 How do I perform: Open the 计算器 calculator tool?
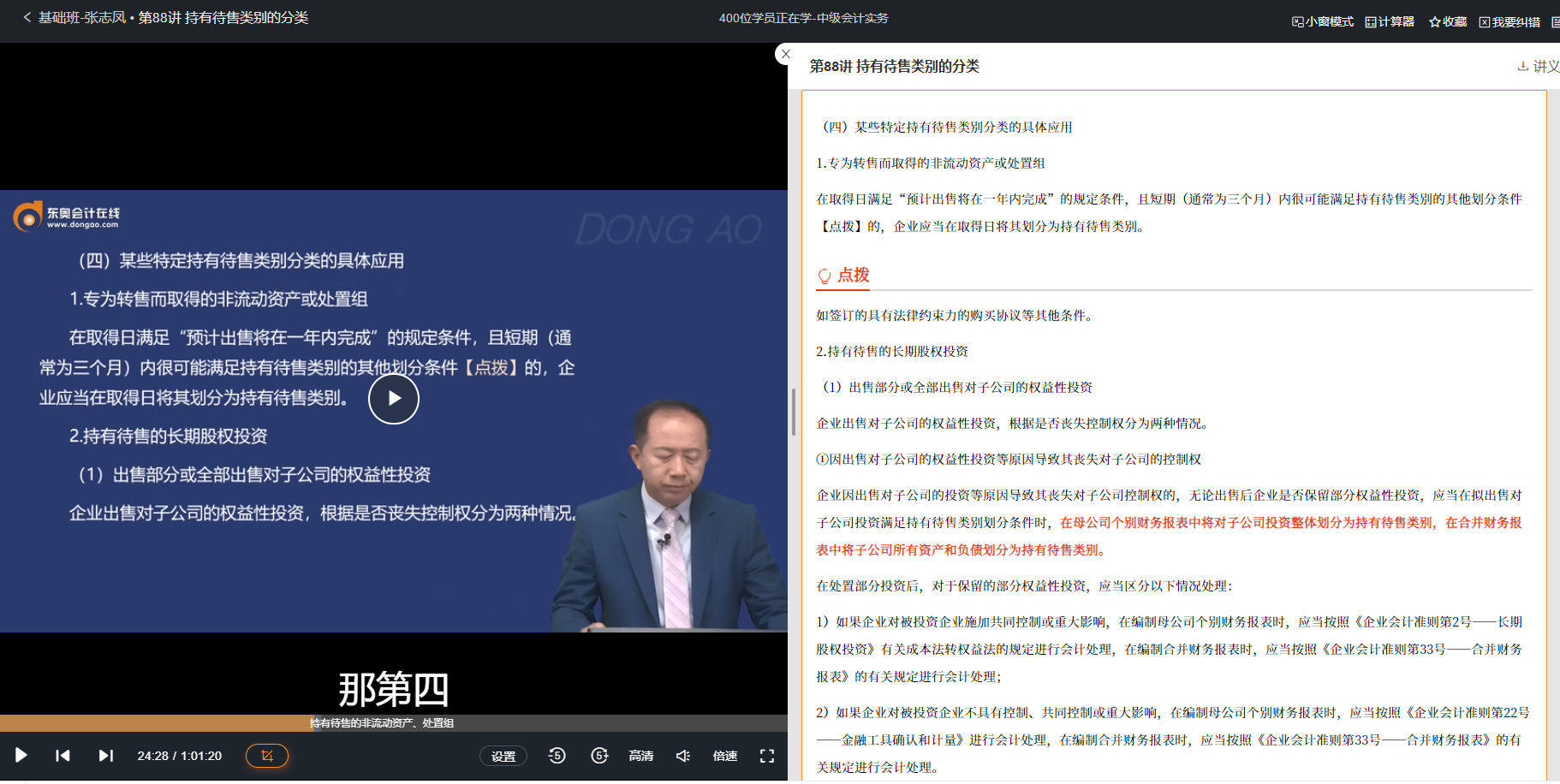(x=1390, y=21)
